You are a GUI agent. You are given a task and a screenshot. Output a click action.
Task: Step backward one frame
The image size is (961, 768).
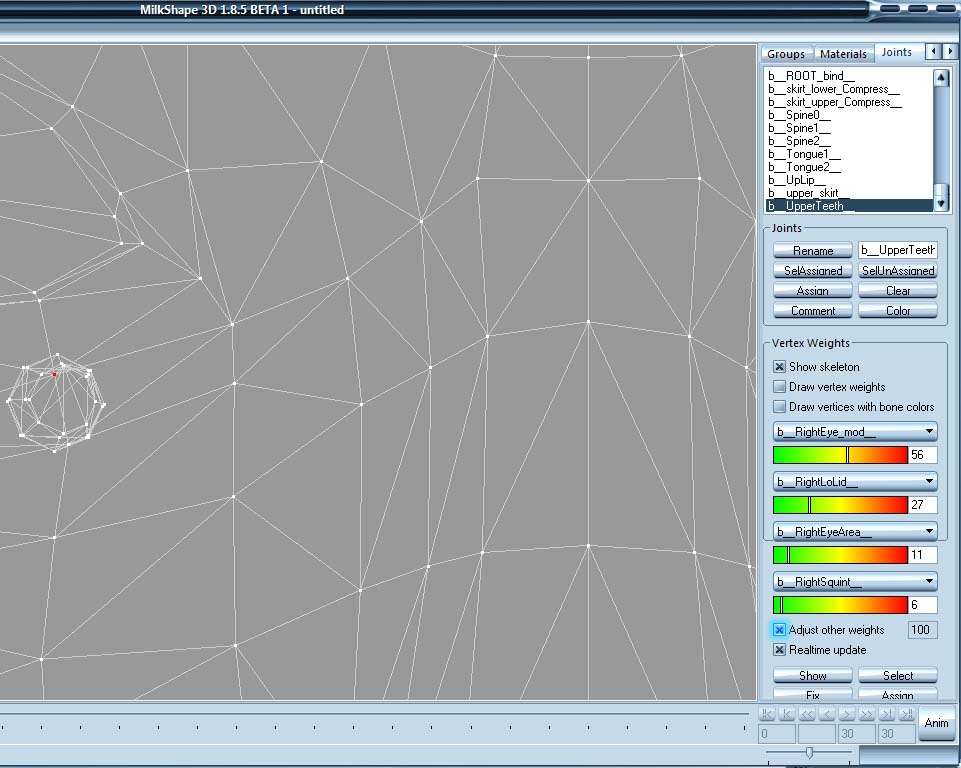[829, 712]
